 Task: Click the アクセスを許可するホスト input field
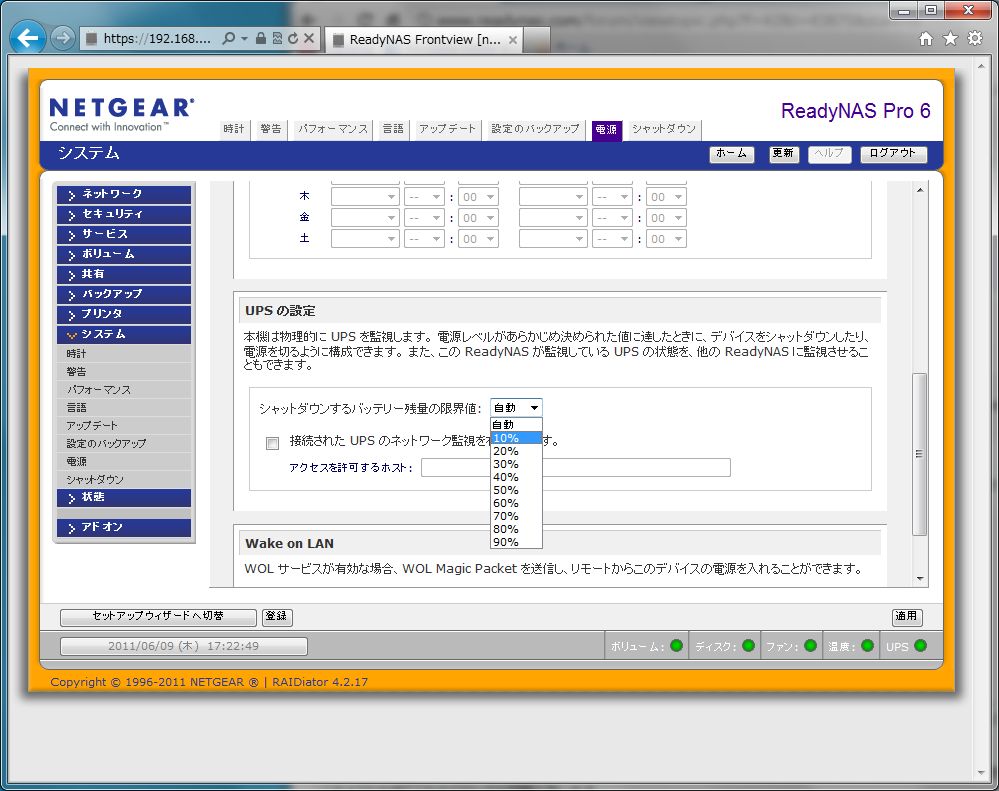(x=575, y=468)
